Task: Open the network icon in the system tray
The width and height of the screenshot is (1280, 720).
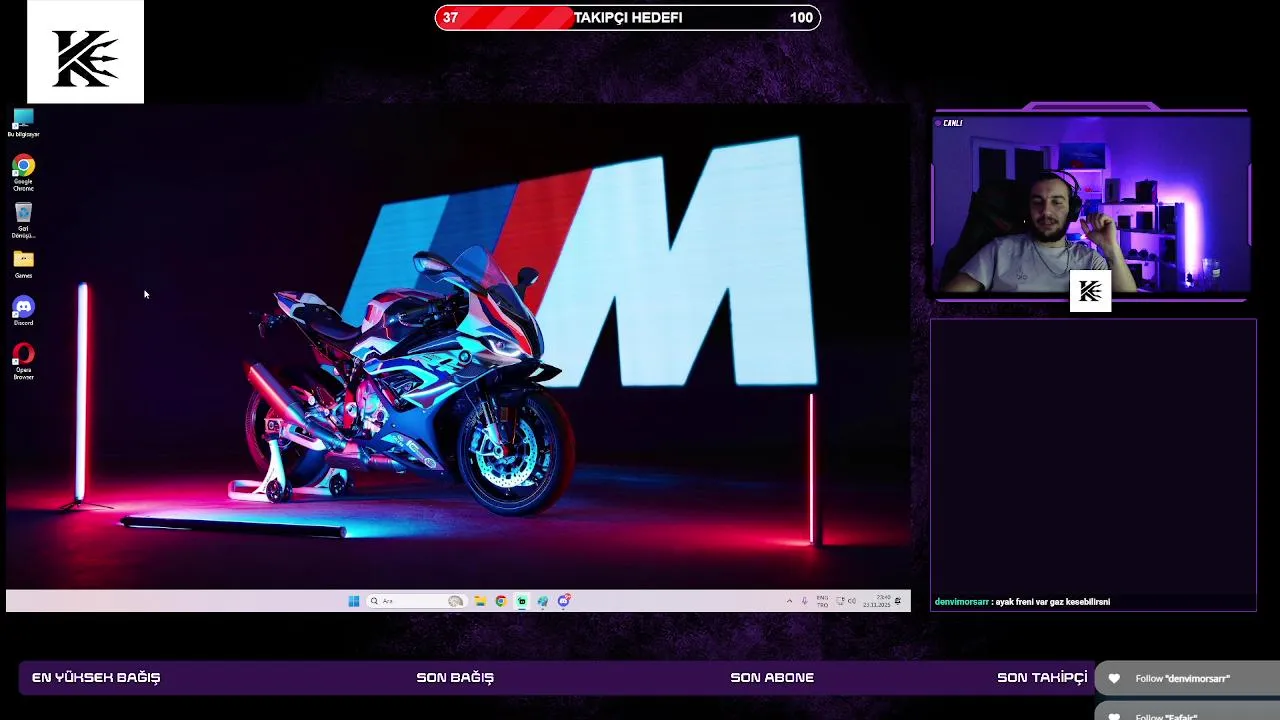Action: pyautogui.click(x=840, y=601)
